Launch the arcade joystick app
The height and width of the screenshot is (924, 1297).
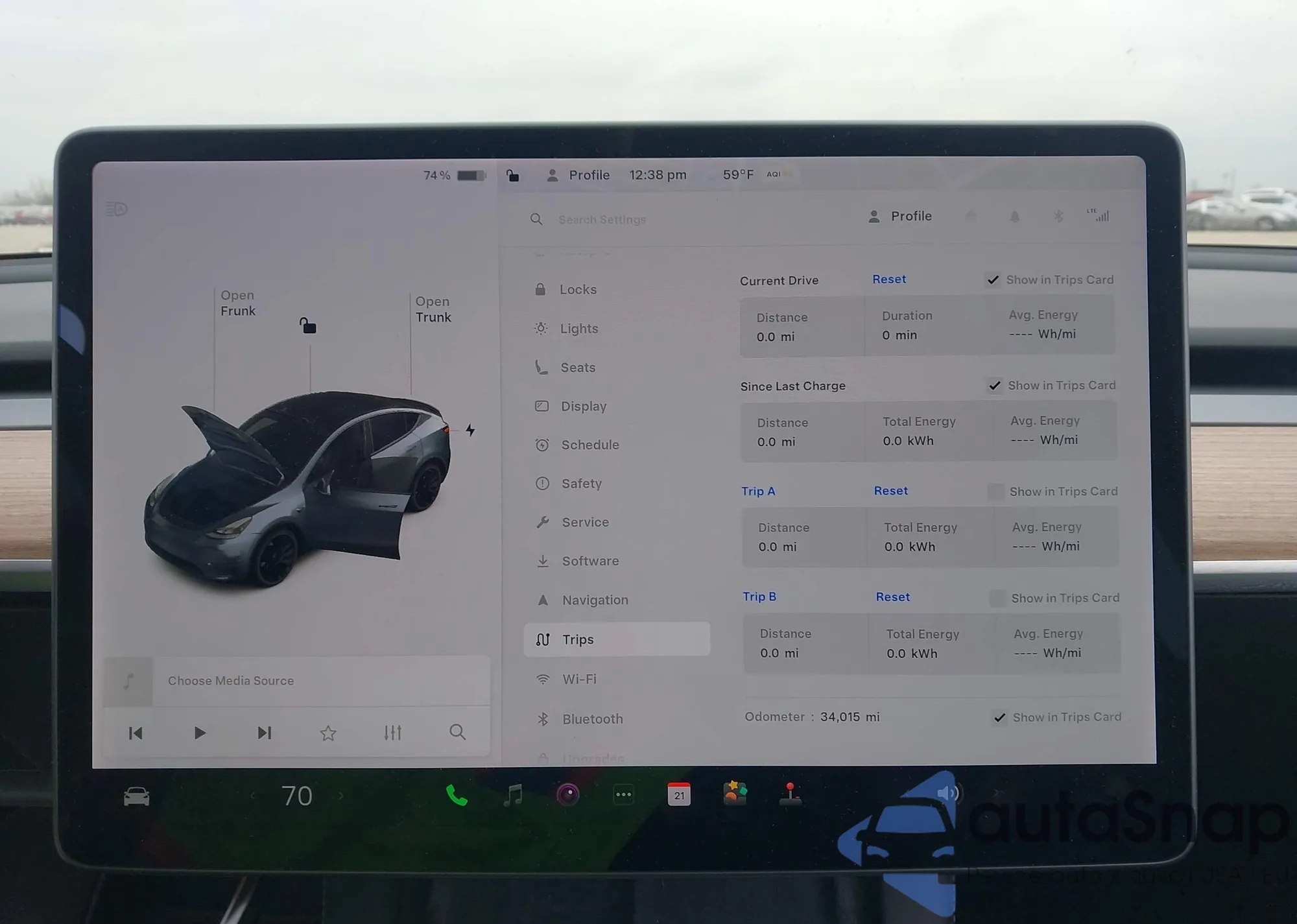(790, 794)
